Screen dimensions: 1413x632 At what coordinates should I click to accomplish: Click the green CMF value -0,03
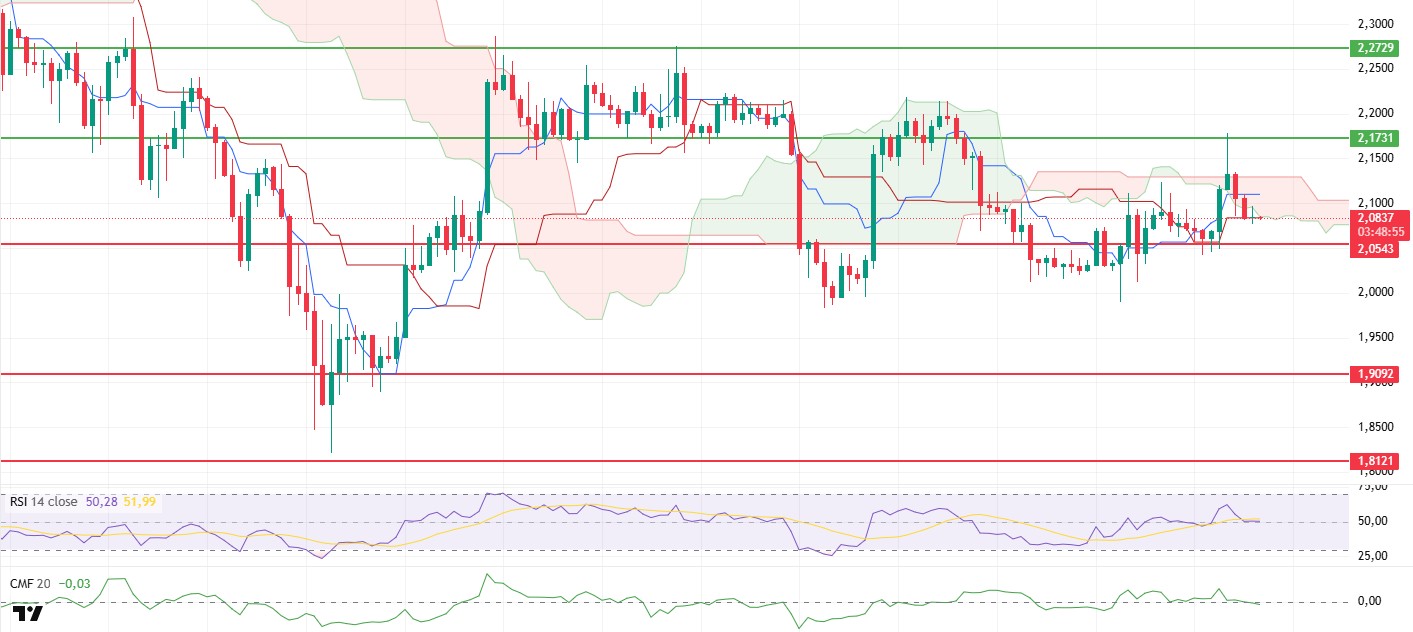click(x=75, y=583)
